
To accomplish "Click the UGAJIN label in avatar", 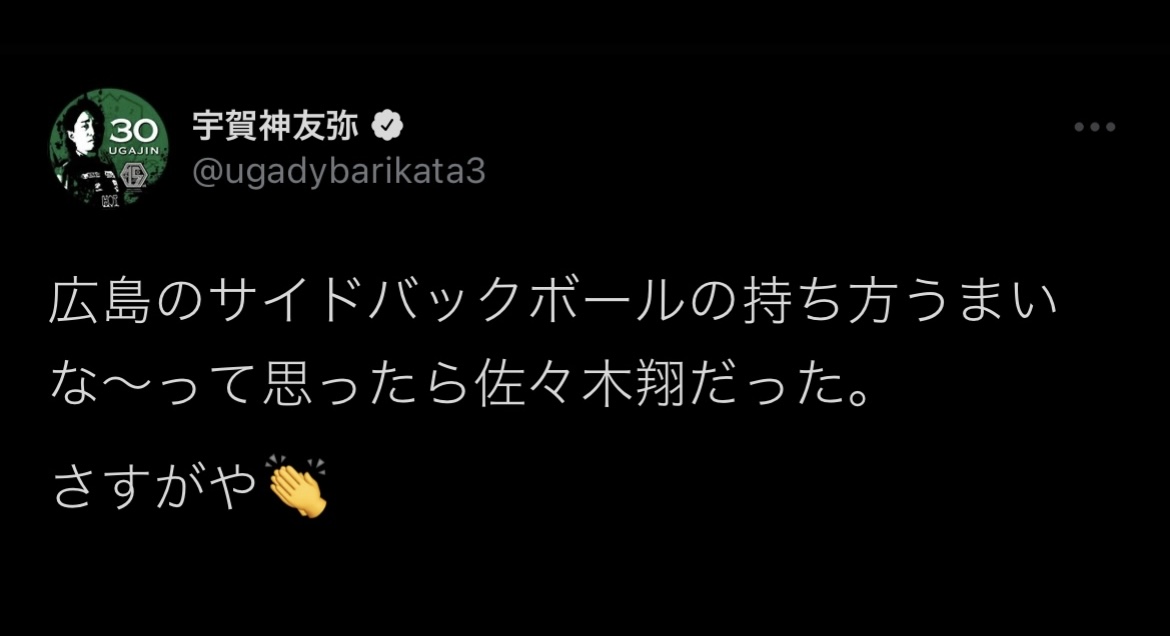I will pyautogui.click(x=134, y=151).
